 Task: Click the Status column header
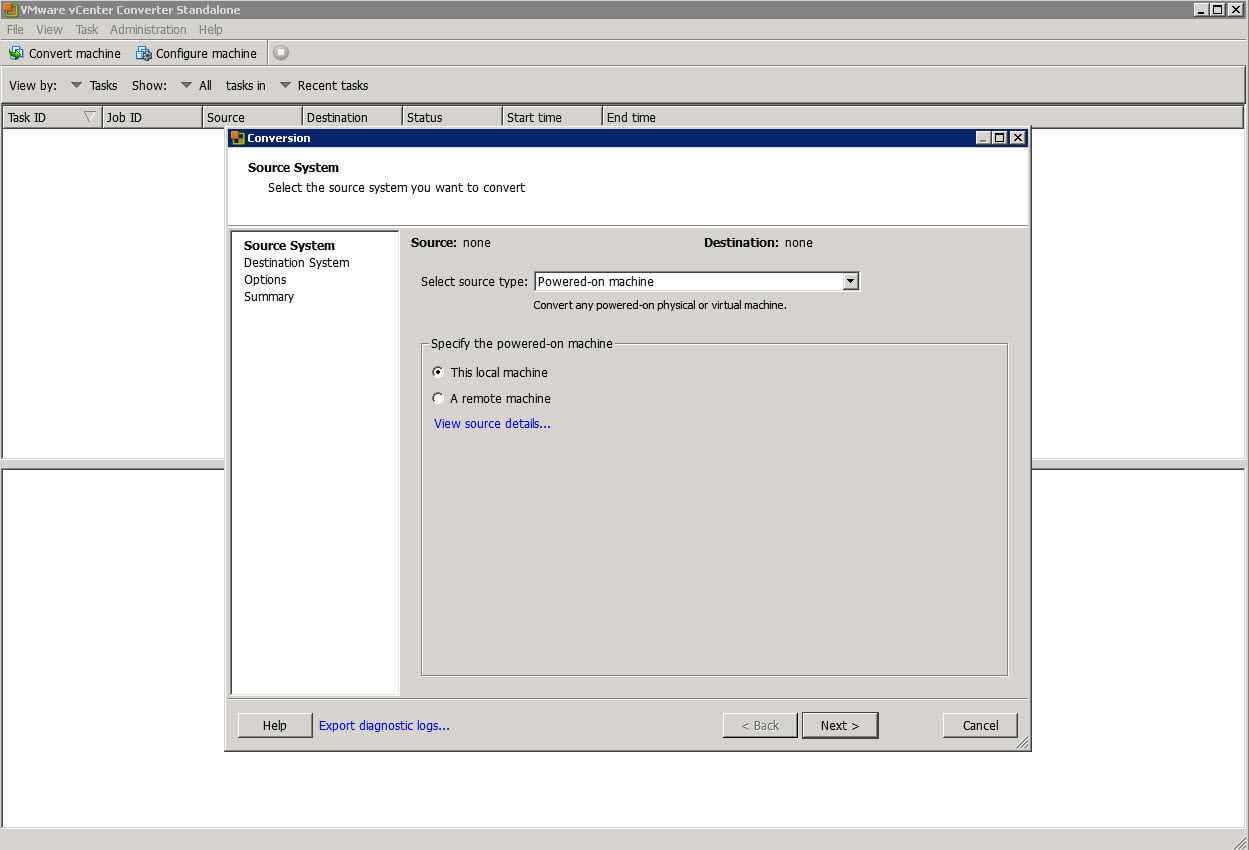[x=450, y=117]
